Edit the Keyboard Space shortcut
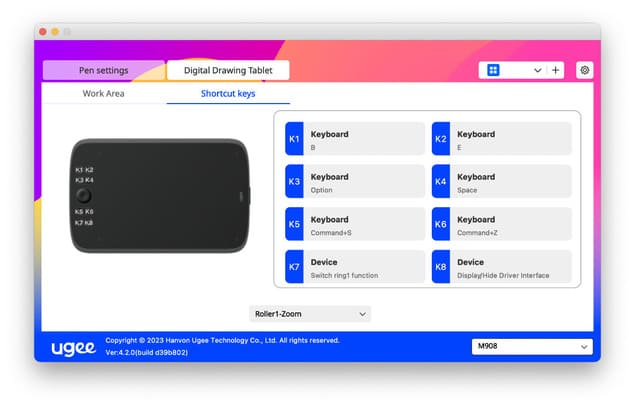Viewport: 635px width, 407px height. 502,181
